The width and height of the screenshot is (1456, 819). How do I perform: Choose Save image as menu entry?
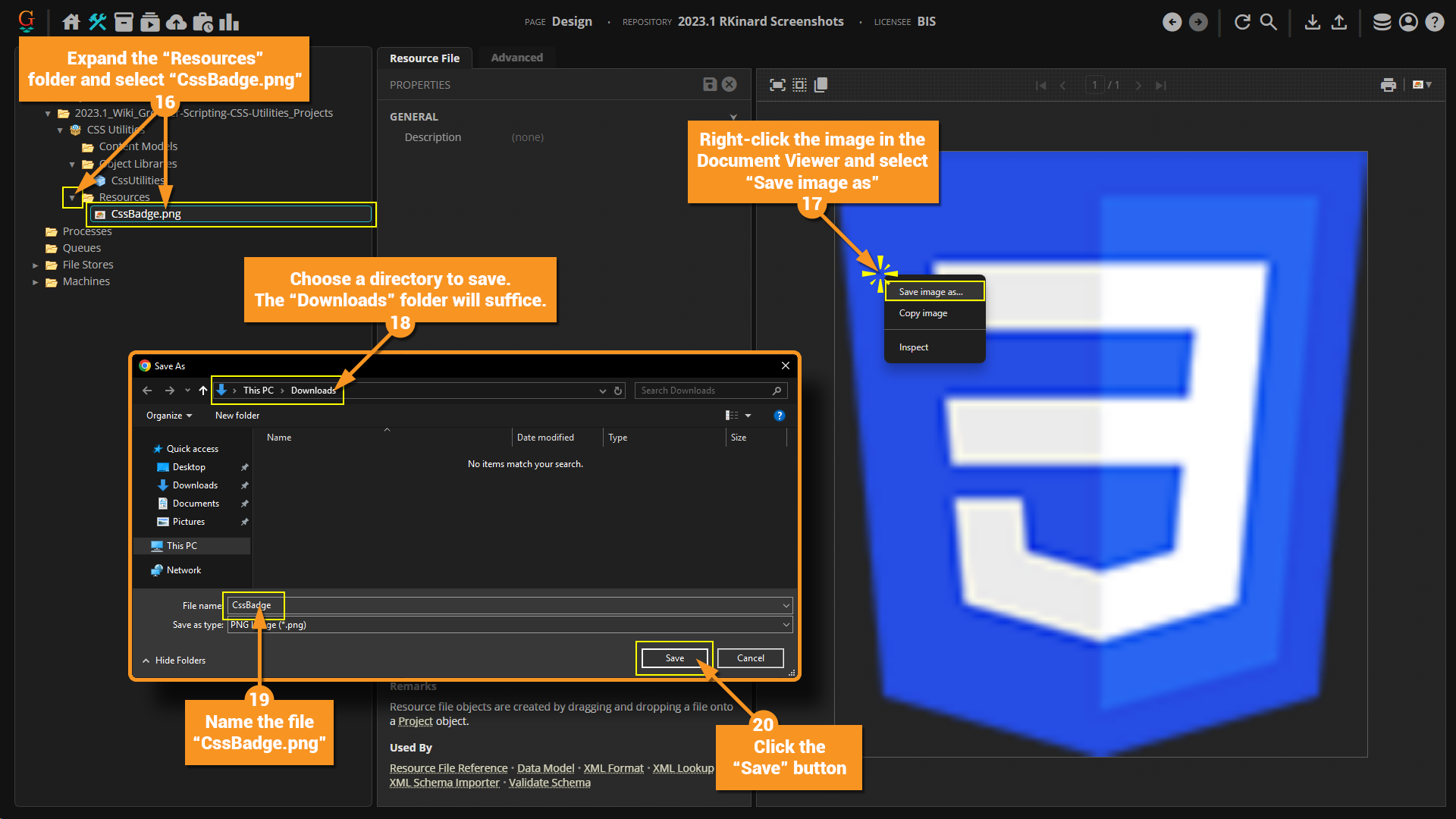(931, 292)
